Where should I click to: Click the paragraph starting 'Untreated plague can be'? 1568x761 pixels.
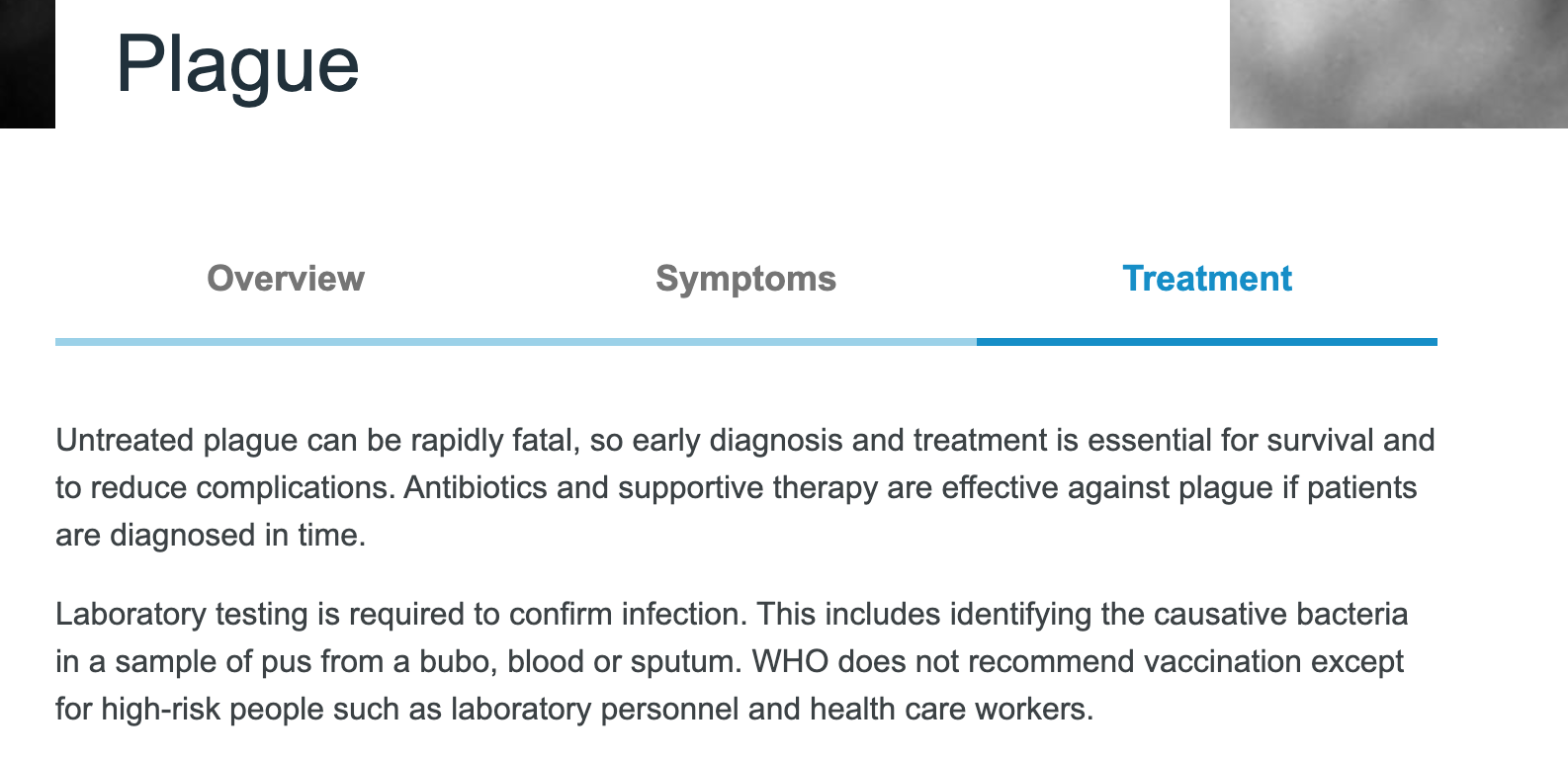745,487
